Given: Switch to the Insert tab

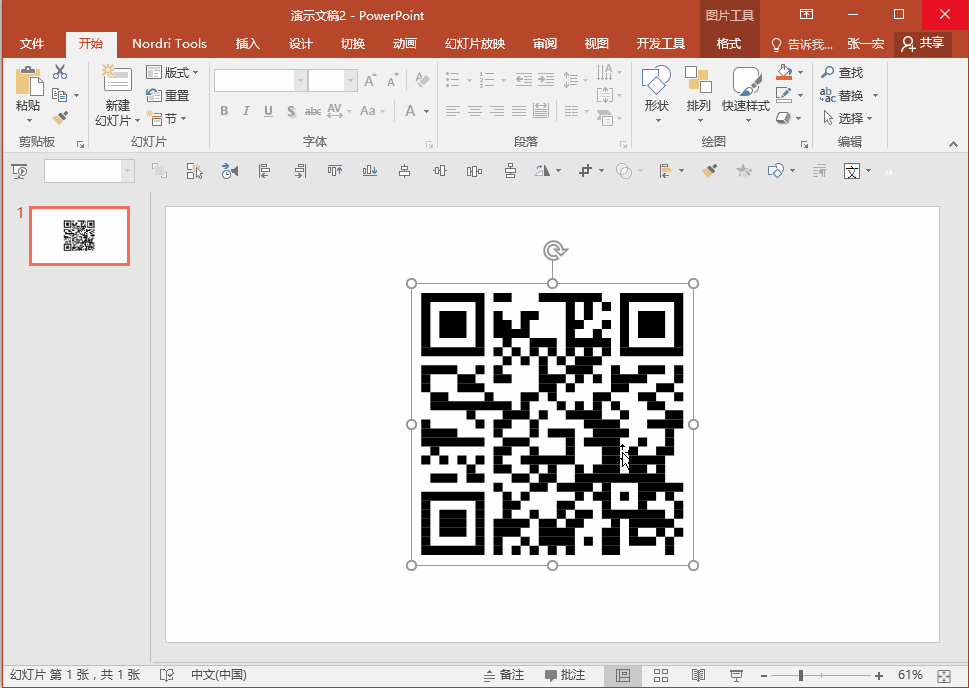Looking at the screenshot, I should coord(248,43).
